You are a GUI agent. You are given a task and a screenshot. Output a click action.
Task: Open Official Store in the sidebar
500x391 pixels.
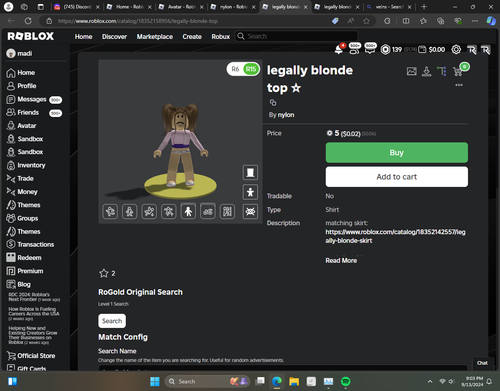(31, 356)
